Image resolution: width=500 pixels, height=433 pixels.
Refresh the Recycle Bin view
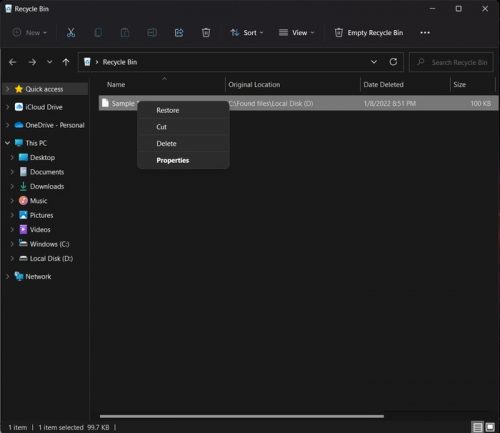[x=393, y=62]
